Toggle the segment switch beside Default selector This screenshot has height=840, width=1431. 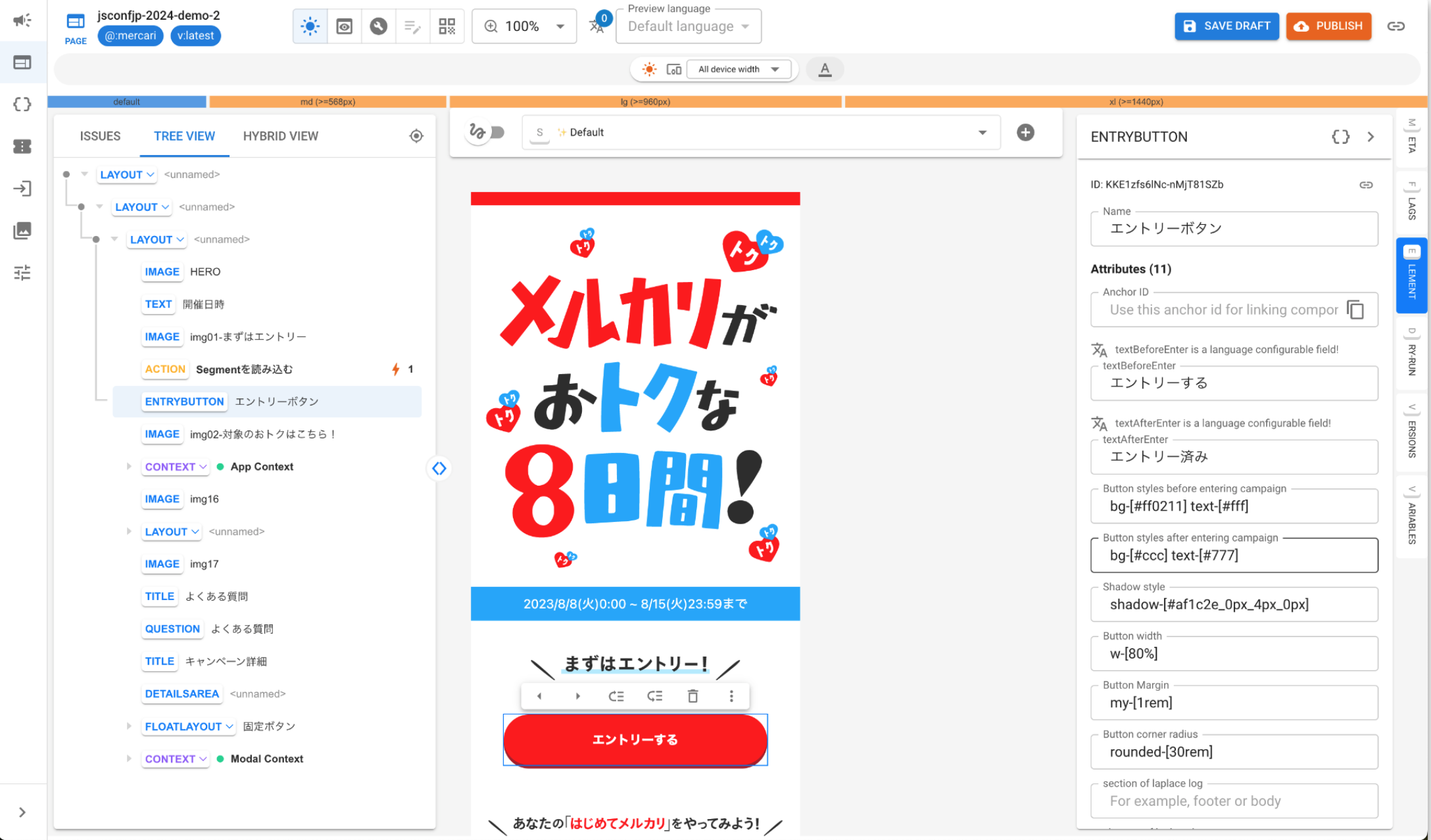click(487, 133)
